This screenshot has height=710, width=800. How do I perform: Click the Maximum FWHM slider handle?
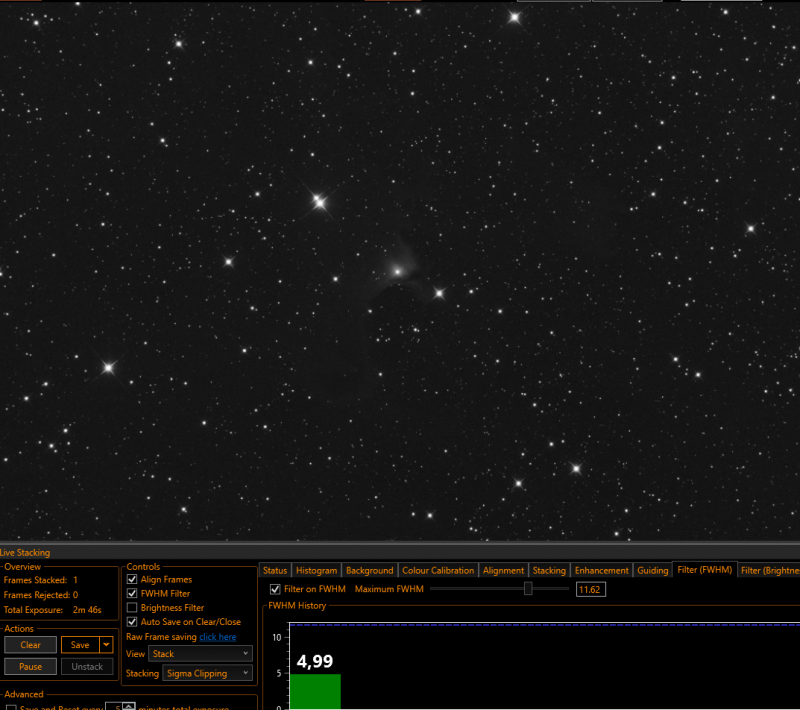click(528, 589)
